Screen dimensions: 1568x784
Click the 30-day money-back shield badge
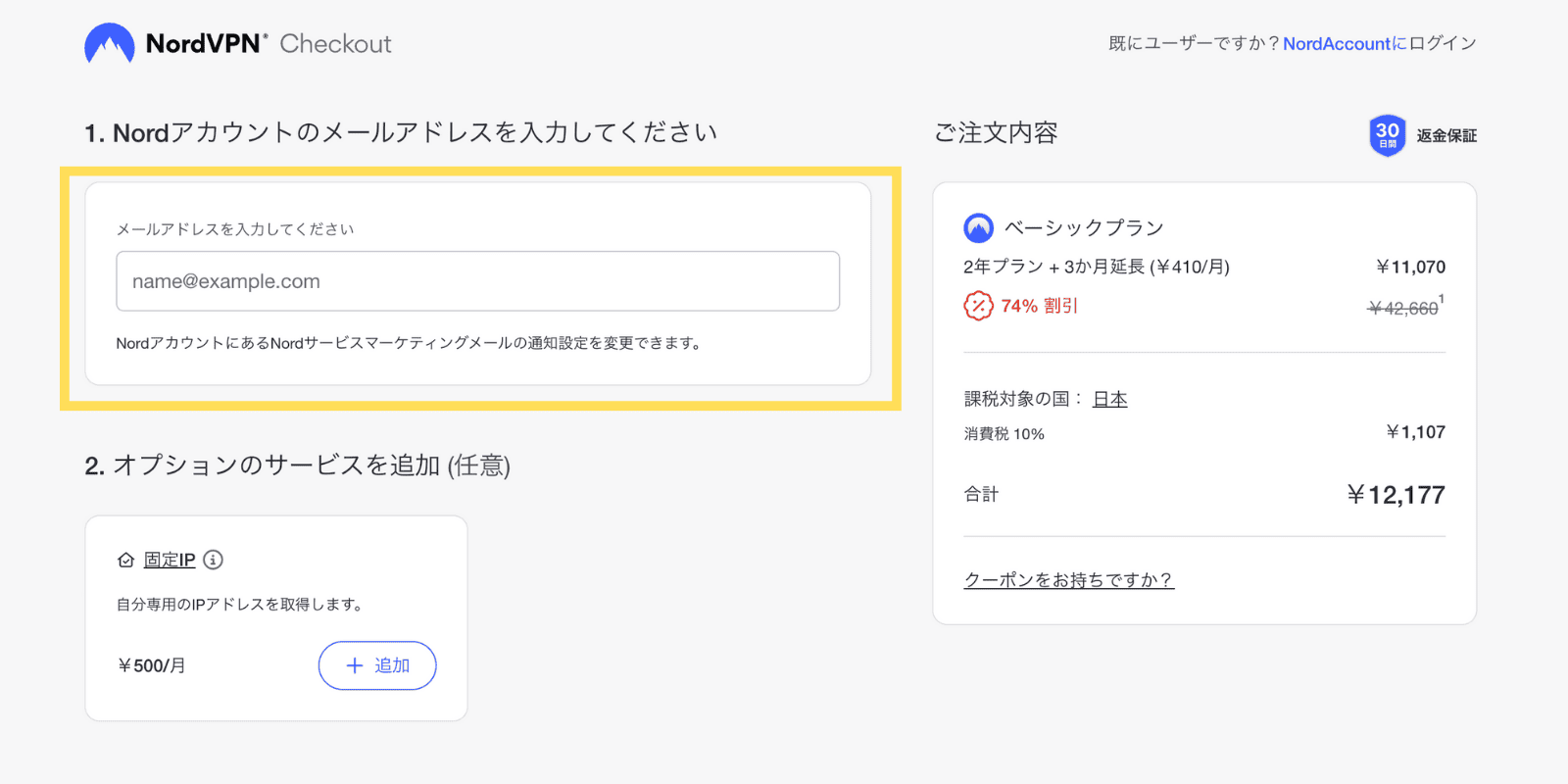click(x=1388, y=135)
